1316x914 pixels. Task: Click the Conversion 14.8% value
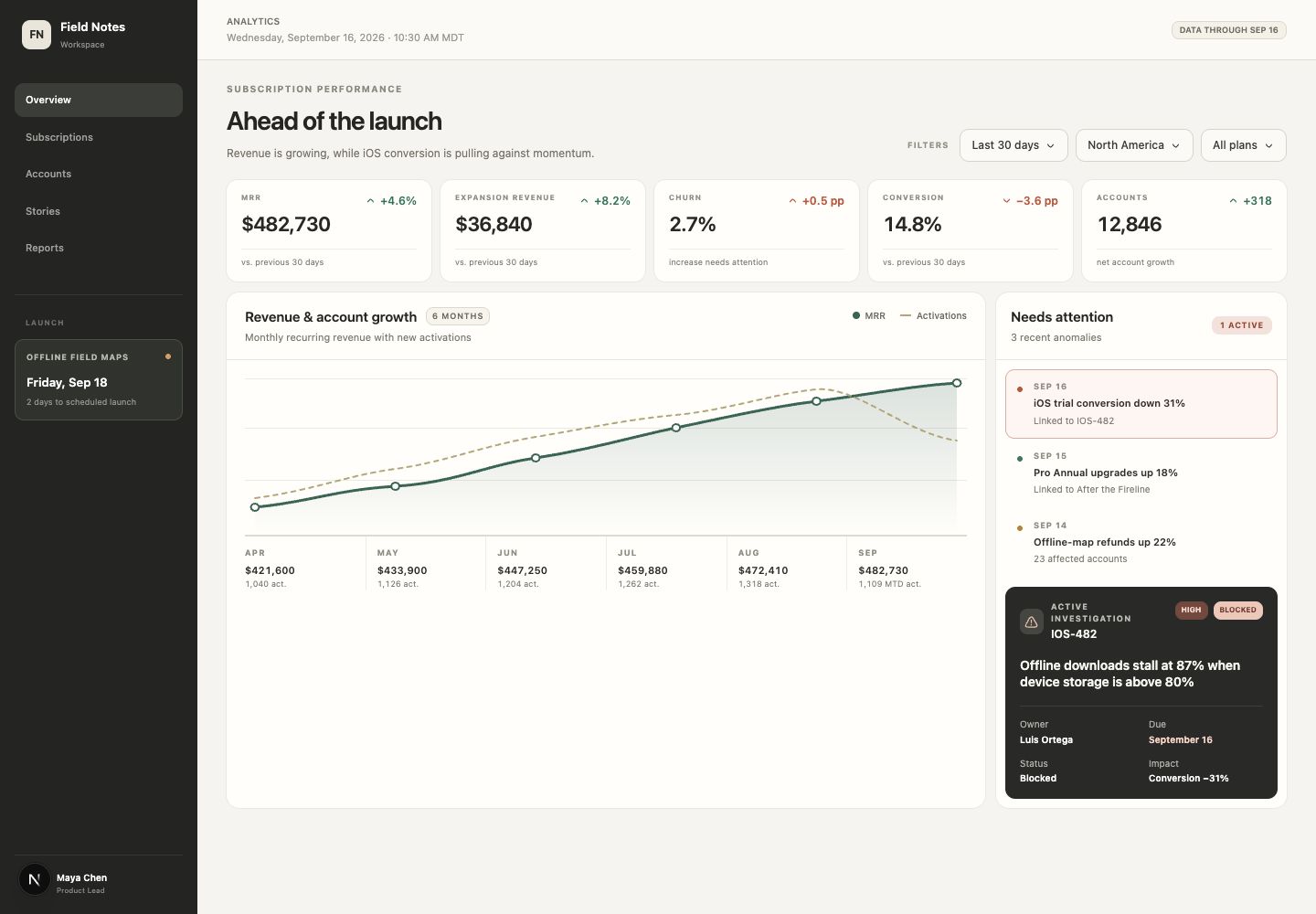click(913, 225)
